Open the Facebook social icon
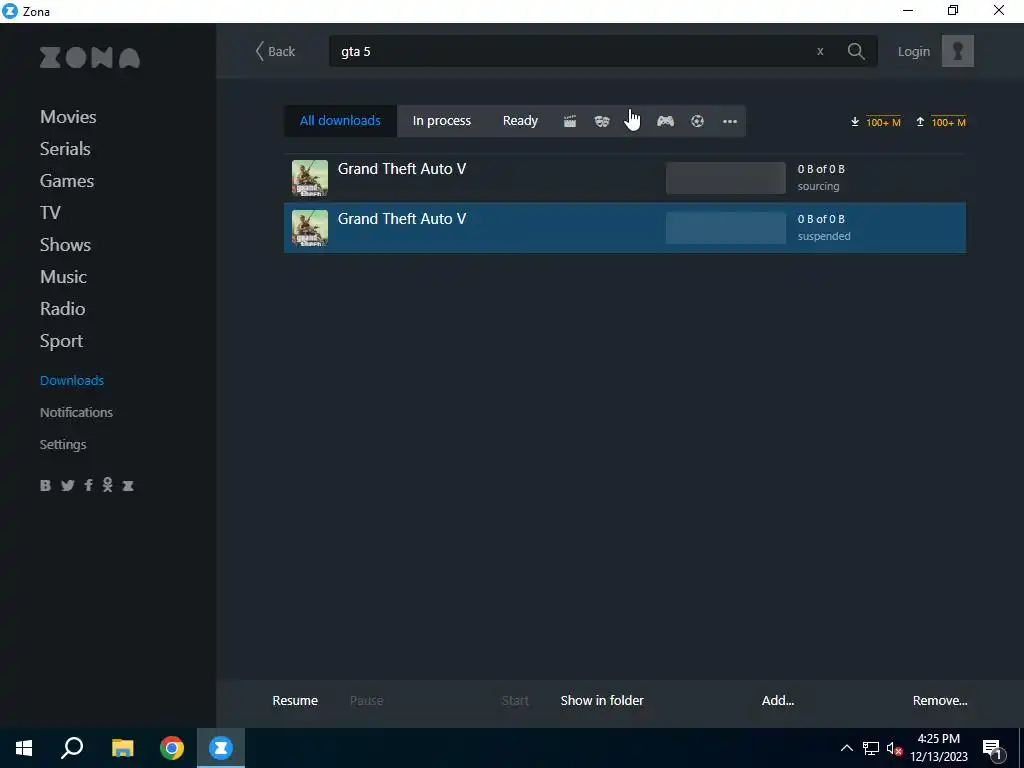 (x=88, y=485)
